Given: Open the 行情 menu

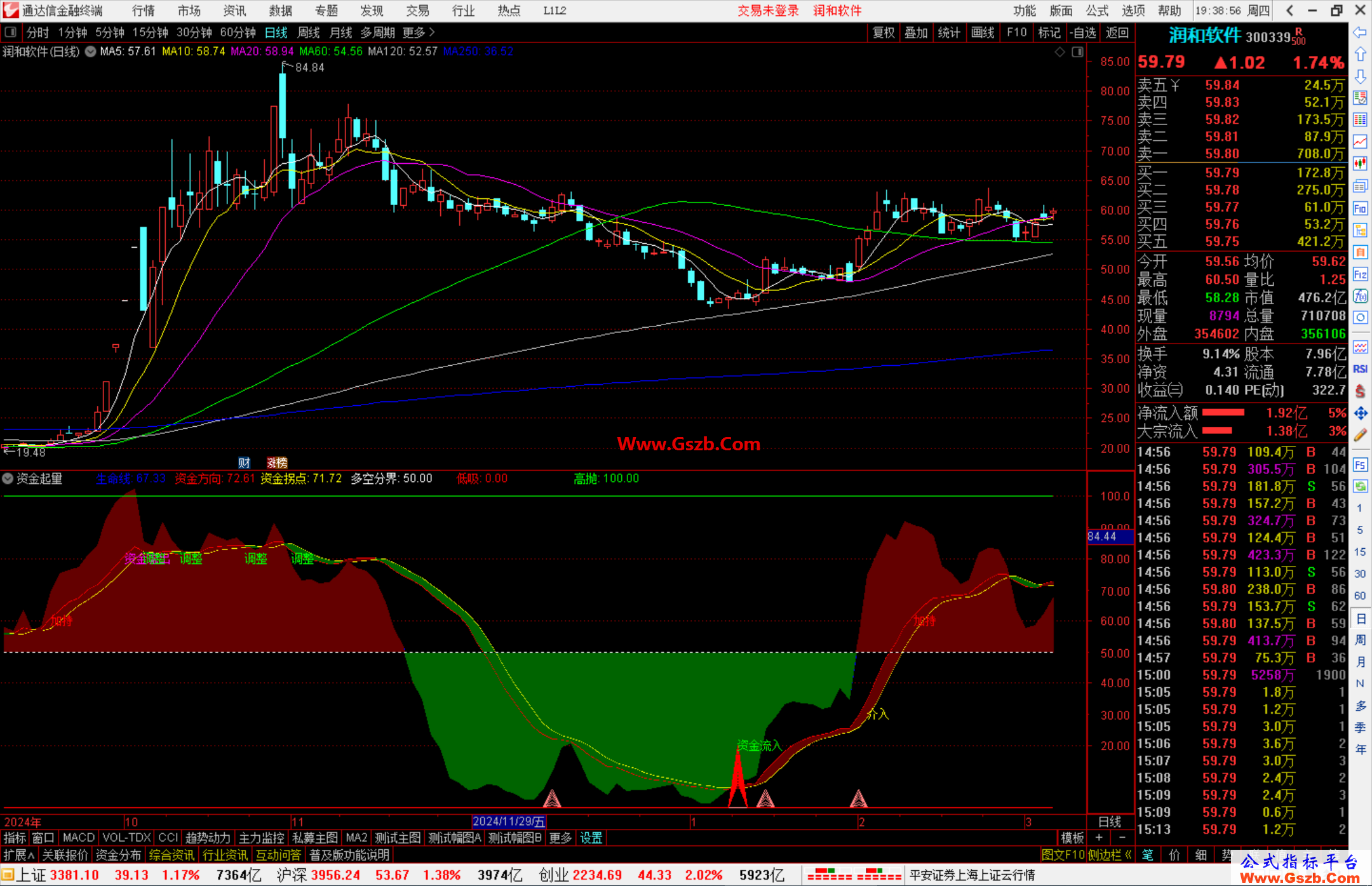Looking at the screenshot, I should (x=144, y=10).
